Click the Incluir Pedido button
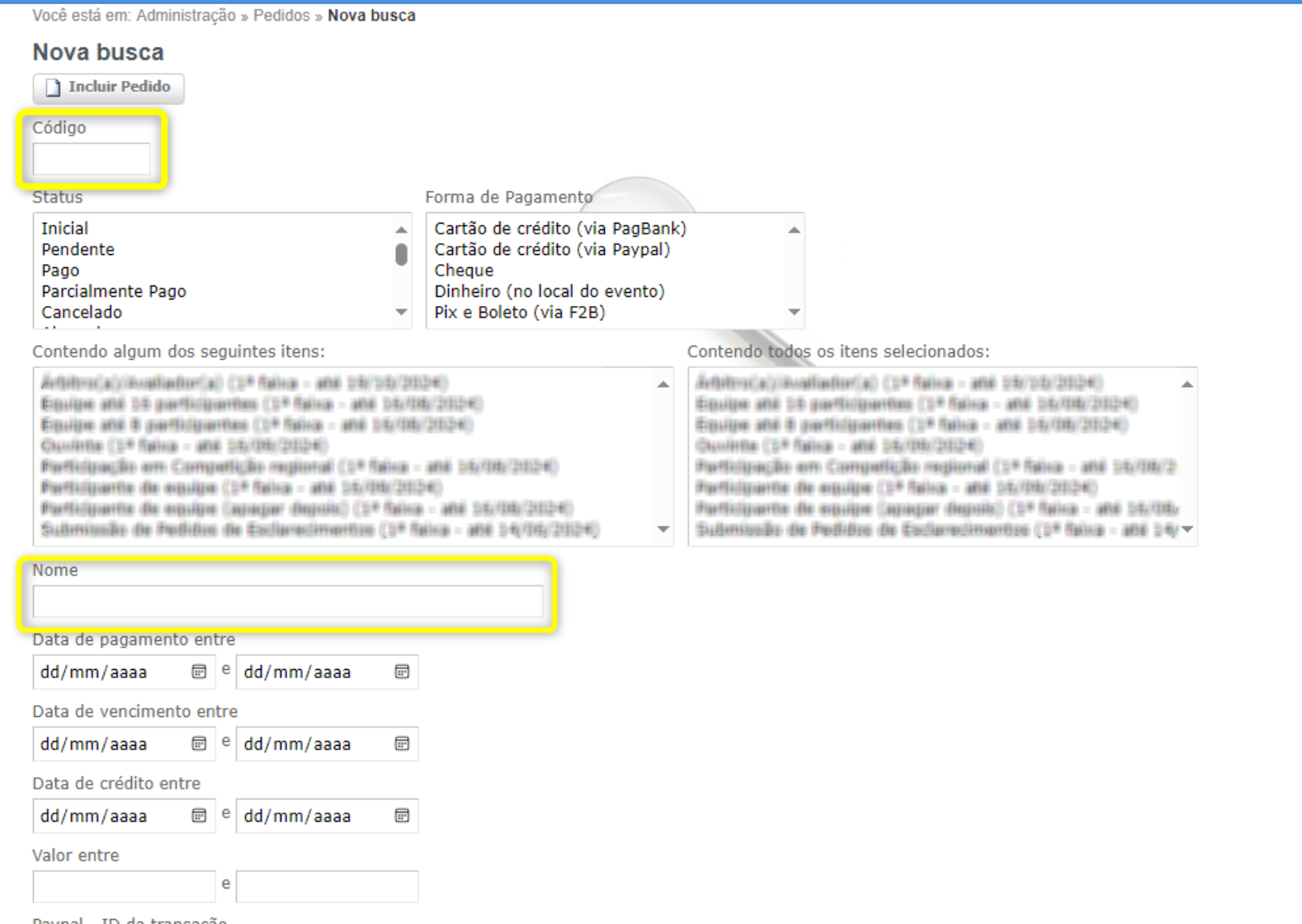Screen dimensions: 1302x924 tap(108, 87)
